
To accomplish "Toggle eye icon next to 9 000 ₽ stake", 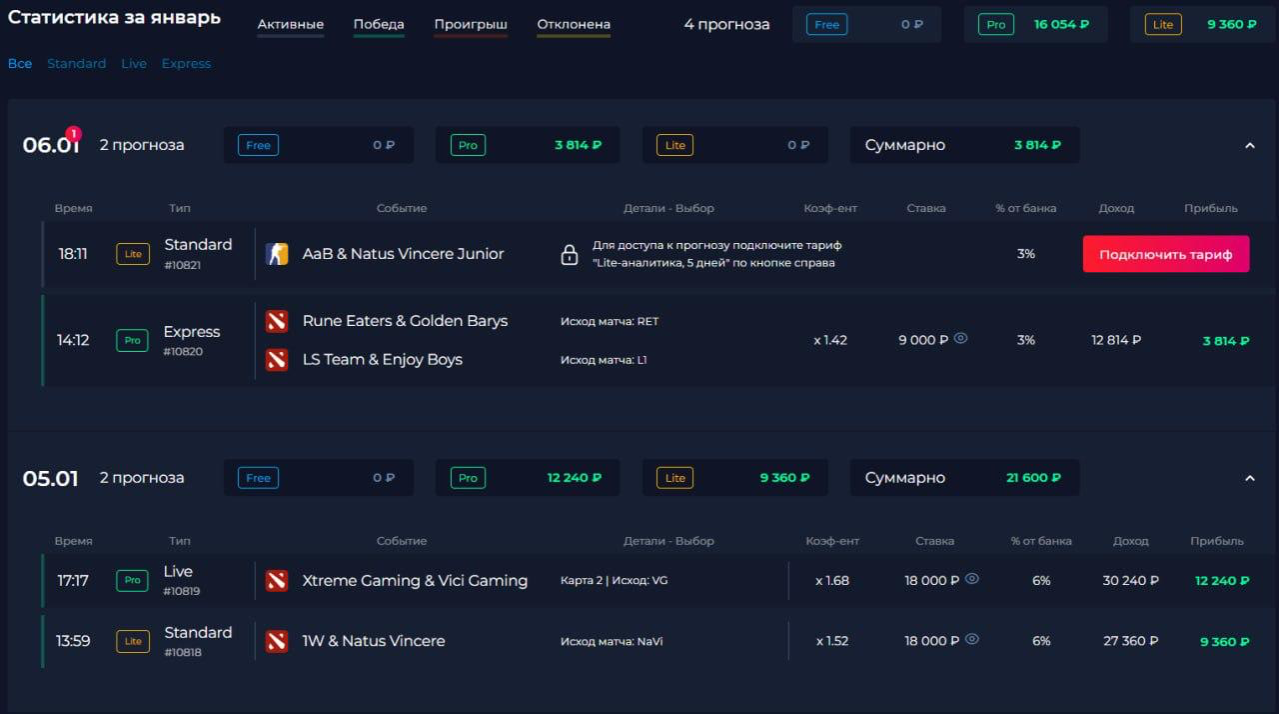I will coord(961,339).
